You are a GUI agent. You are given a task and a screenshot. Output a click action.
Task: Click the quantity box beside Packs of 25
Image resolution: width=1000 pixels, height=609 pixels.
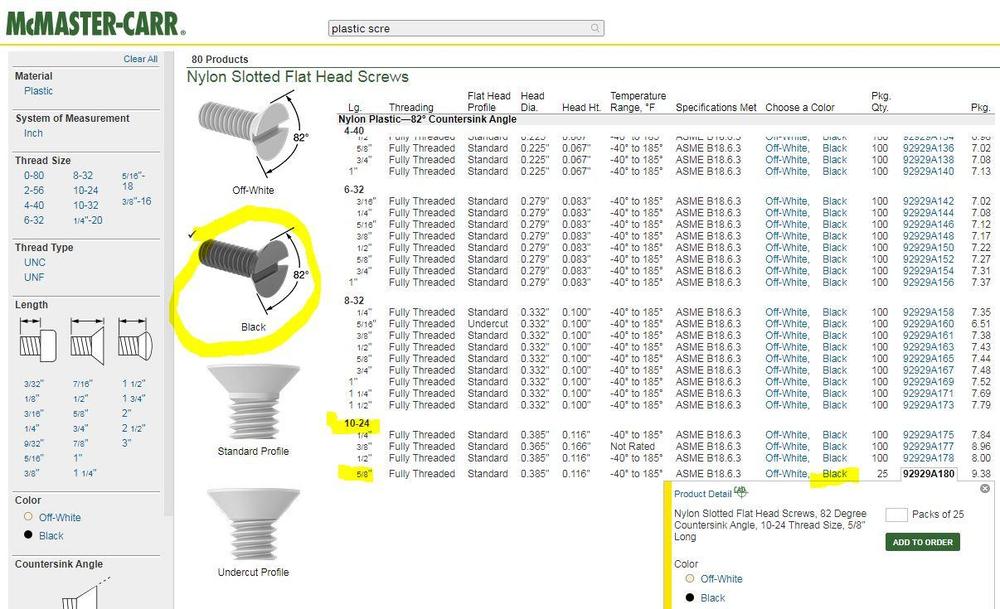point(896,515)
